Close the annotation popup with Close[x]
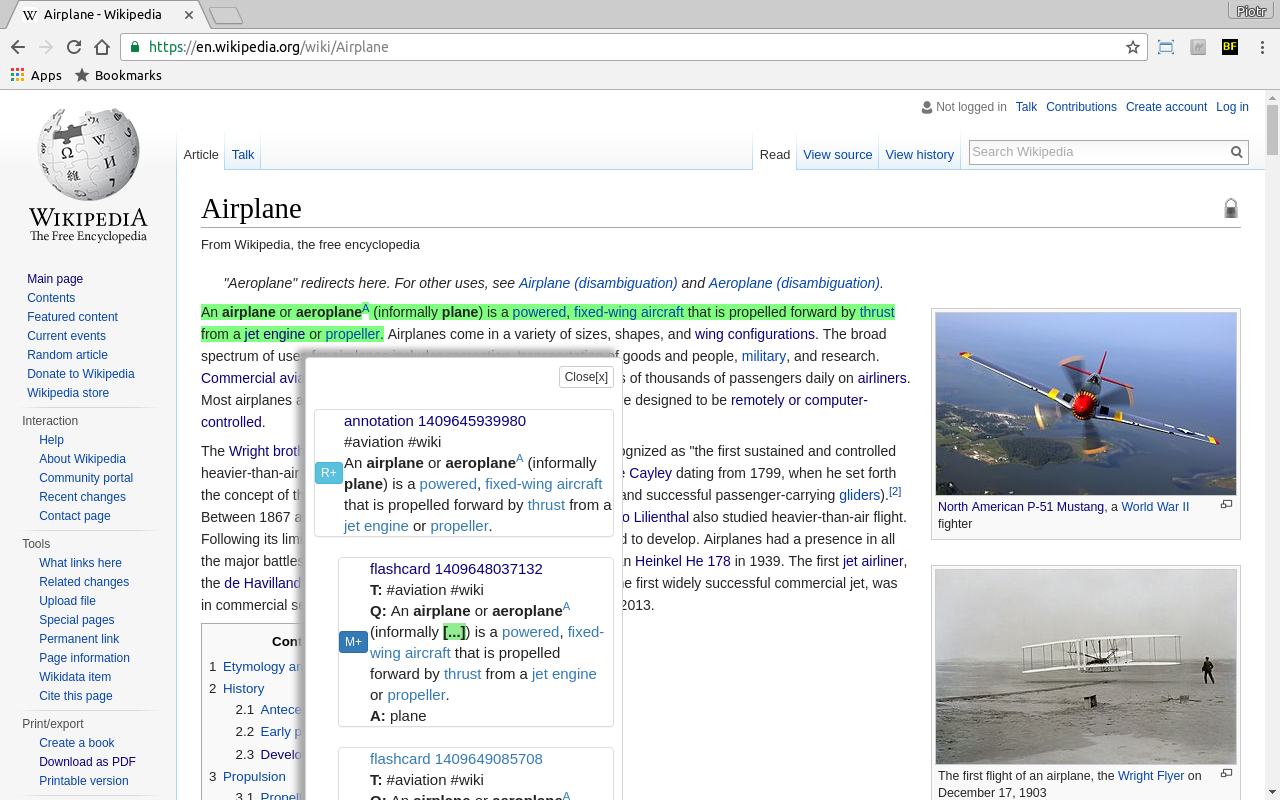Image resolution: width=1280 pixels, height=800 pixels. [586, 377]
